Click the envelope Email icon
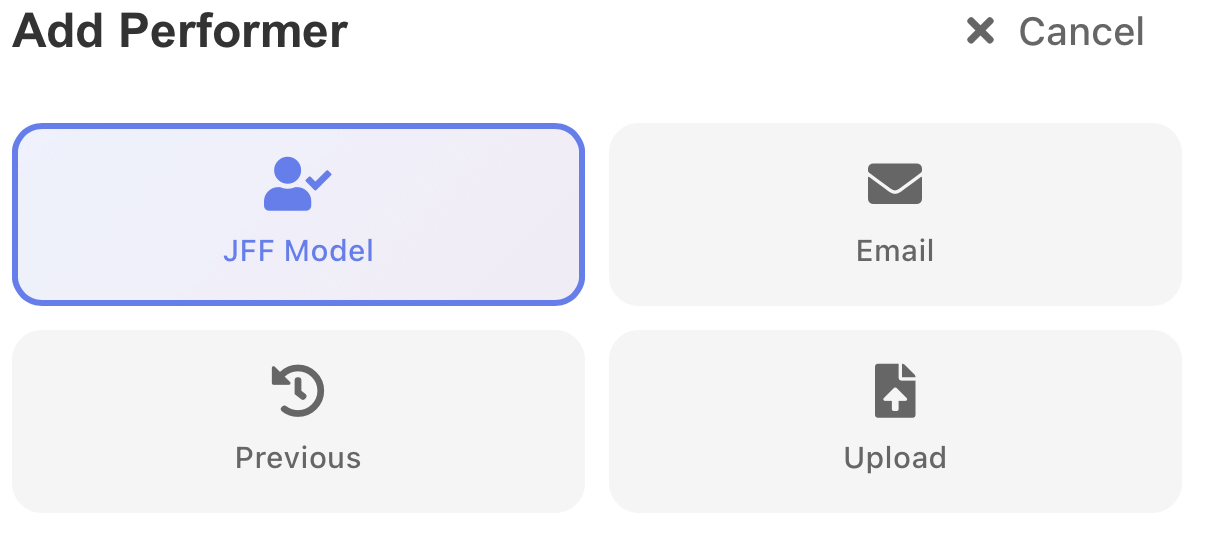This screenshot has height=549, width=1207. (894, 184)
